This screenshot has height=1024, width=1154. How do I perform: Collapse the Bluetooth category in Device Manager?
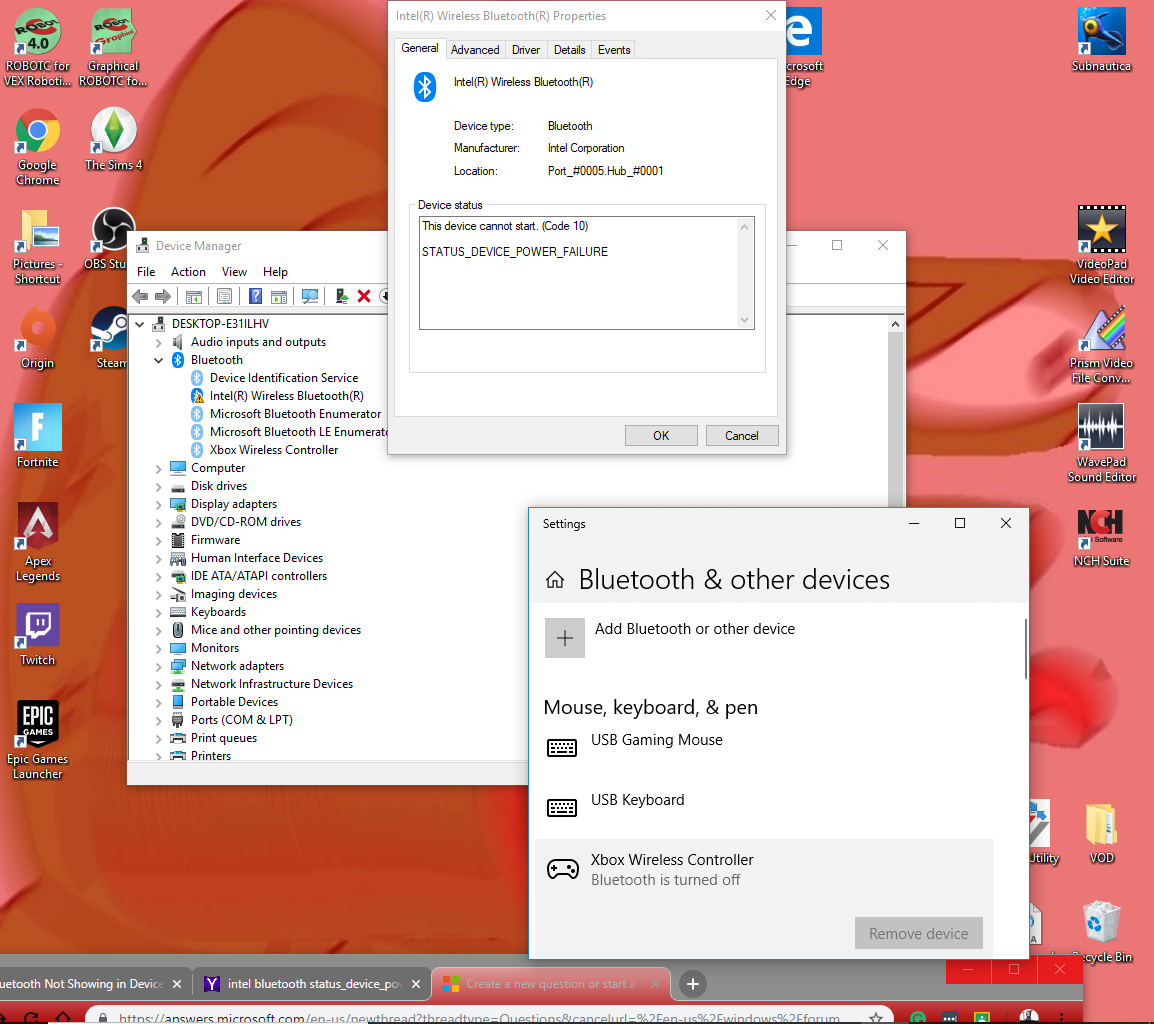point(158,360)
